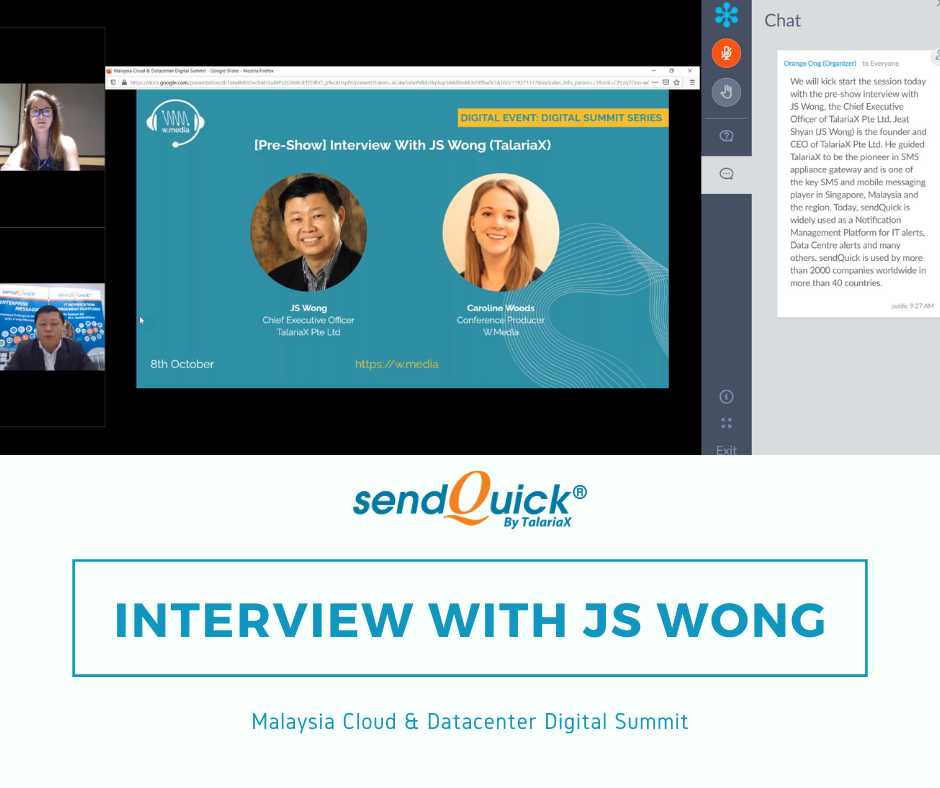
Task: Click the 'to Everyone' recipient label
Action: click(881, 64)
